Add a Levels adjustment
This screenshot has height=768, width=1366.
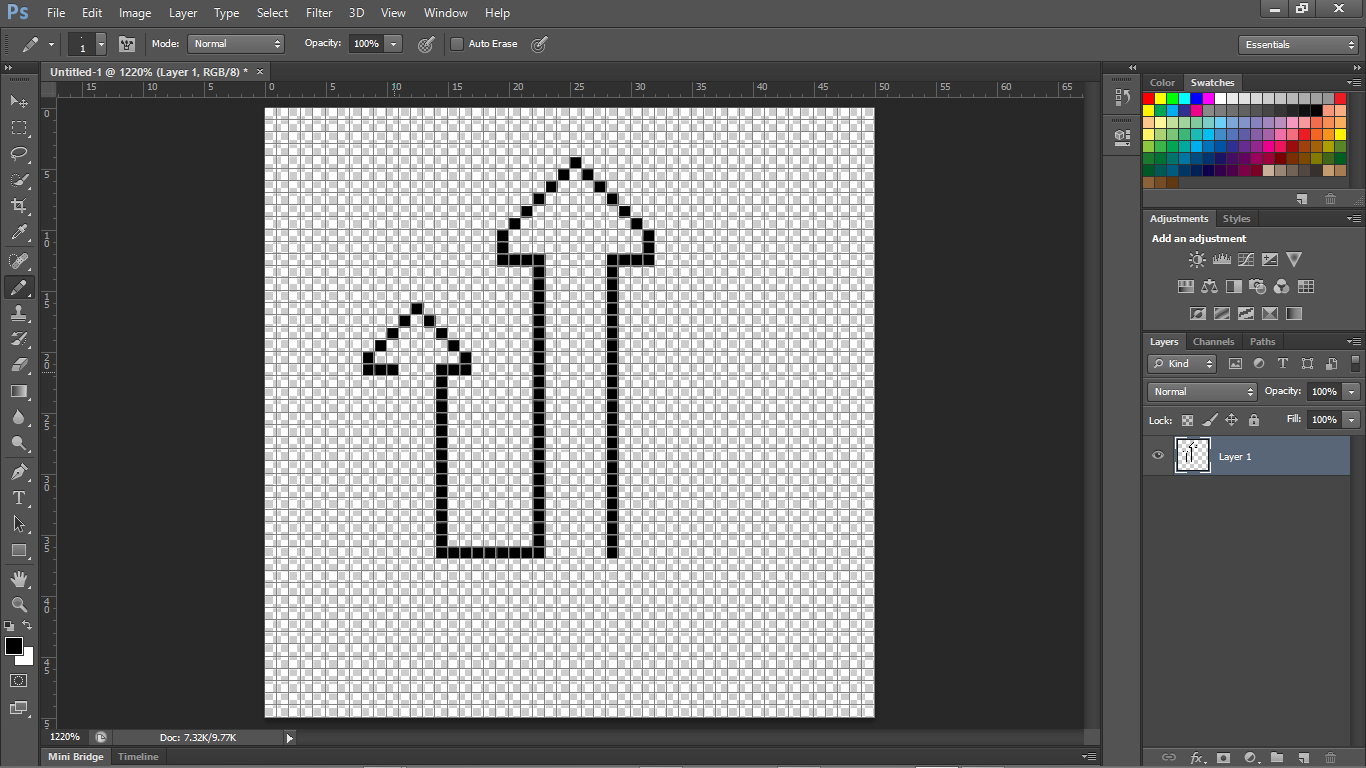pos(1221,259)
